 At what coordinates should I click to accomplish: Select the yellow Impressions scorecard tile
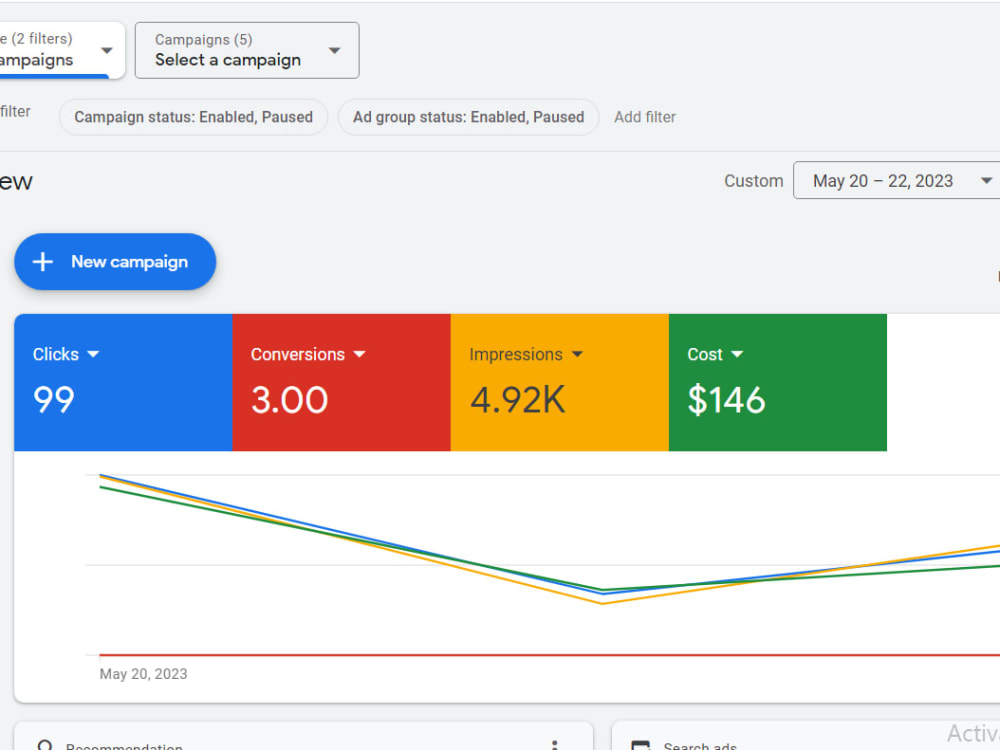(559, 382)
